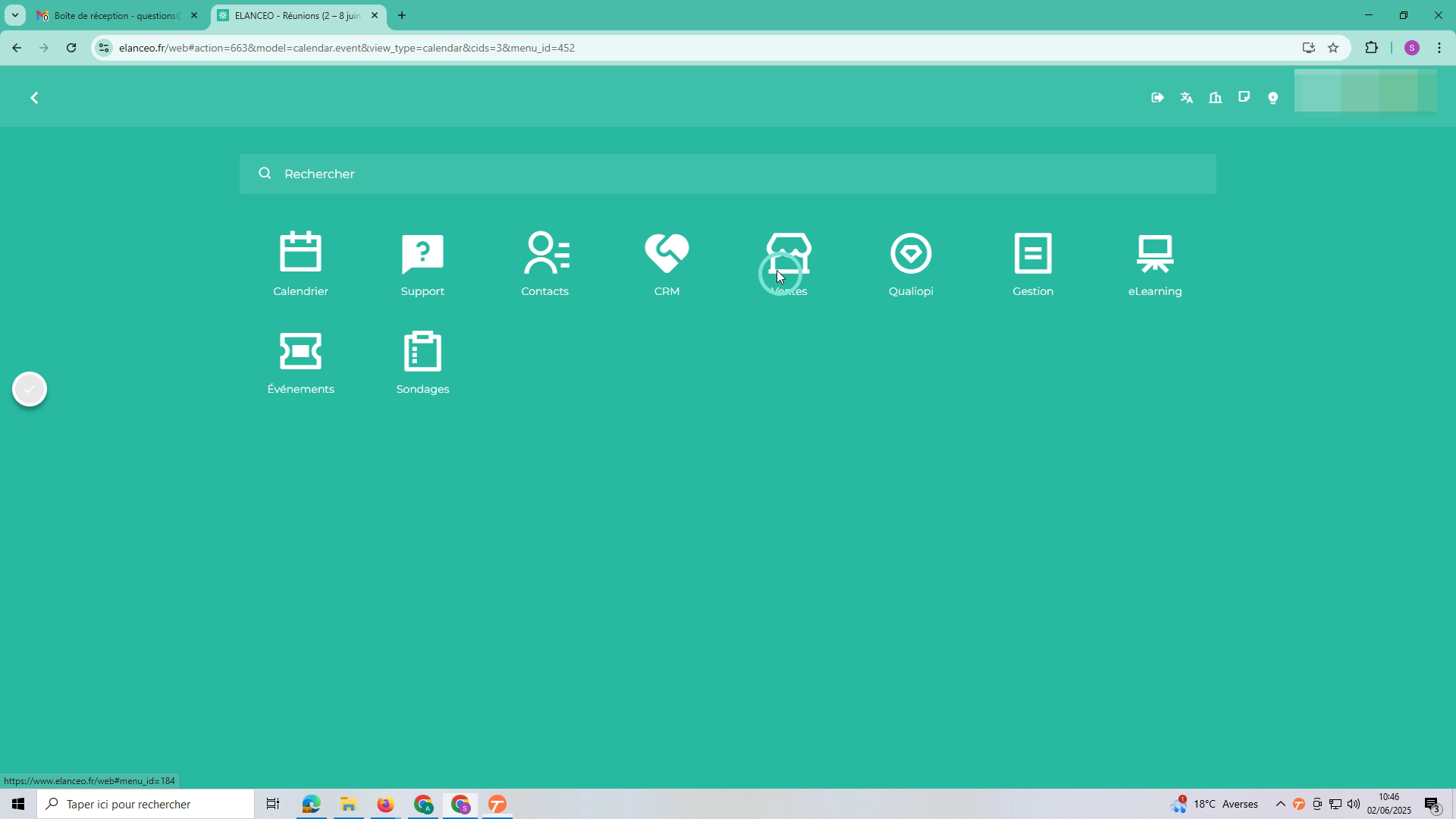This screenshot has width=1456, height=819.
Task: Click the browser back button
Action: pyautogui.click(x=17, y=48)
